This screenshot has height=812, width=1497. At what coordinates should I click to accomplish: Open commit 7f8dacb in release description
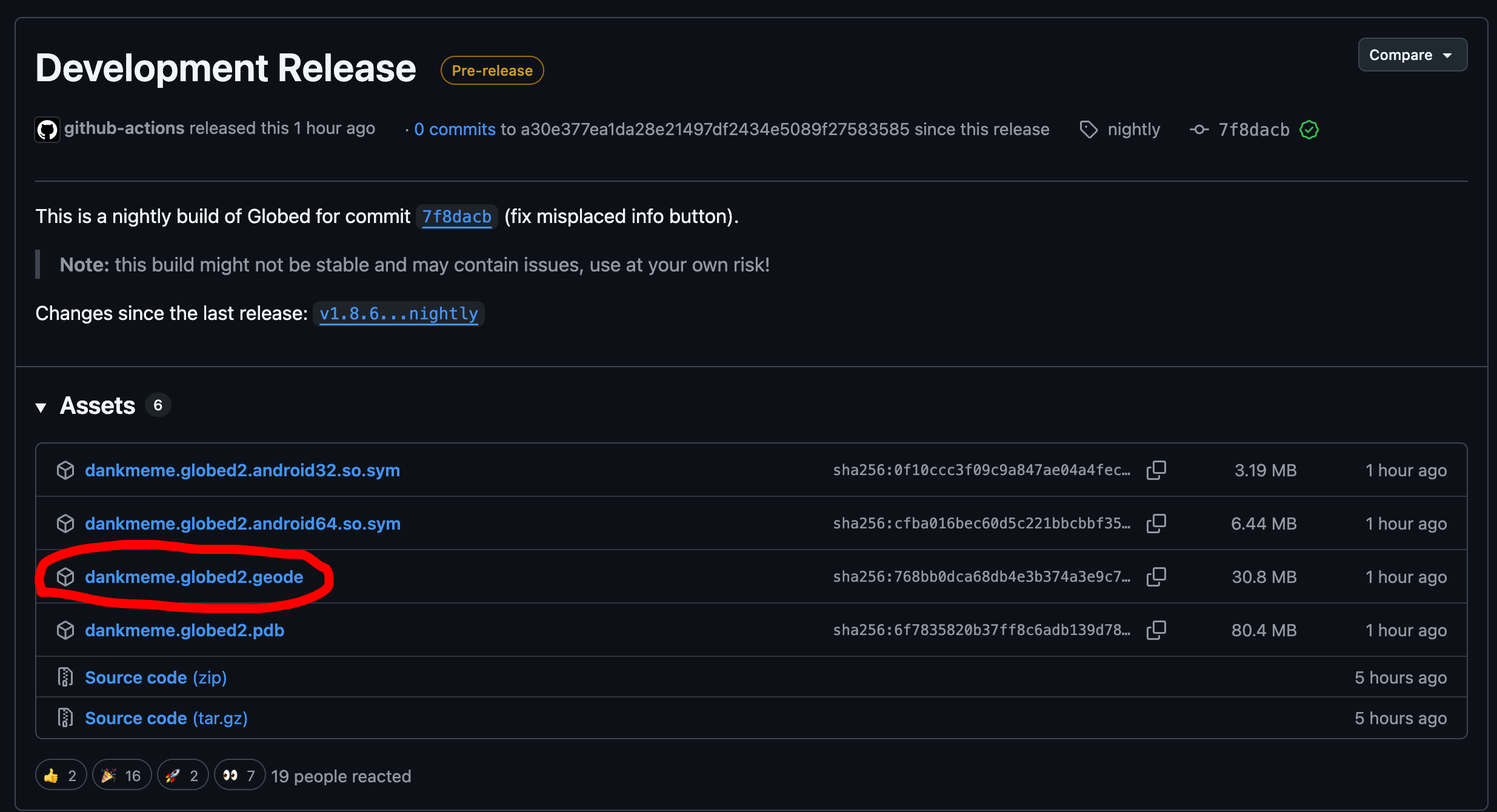(x=456, y=217)
